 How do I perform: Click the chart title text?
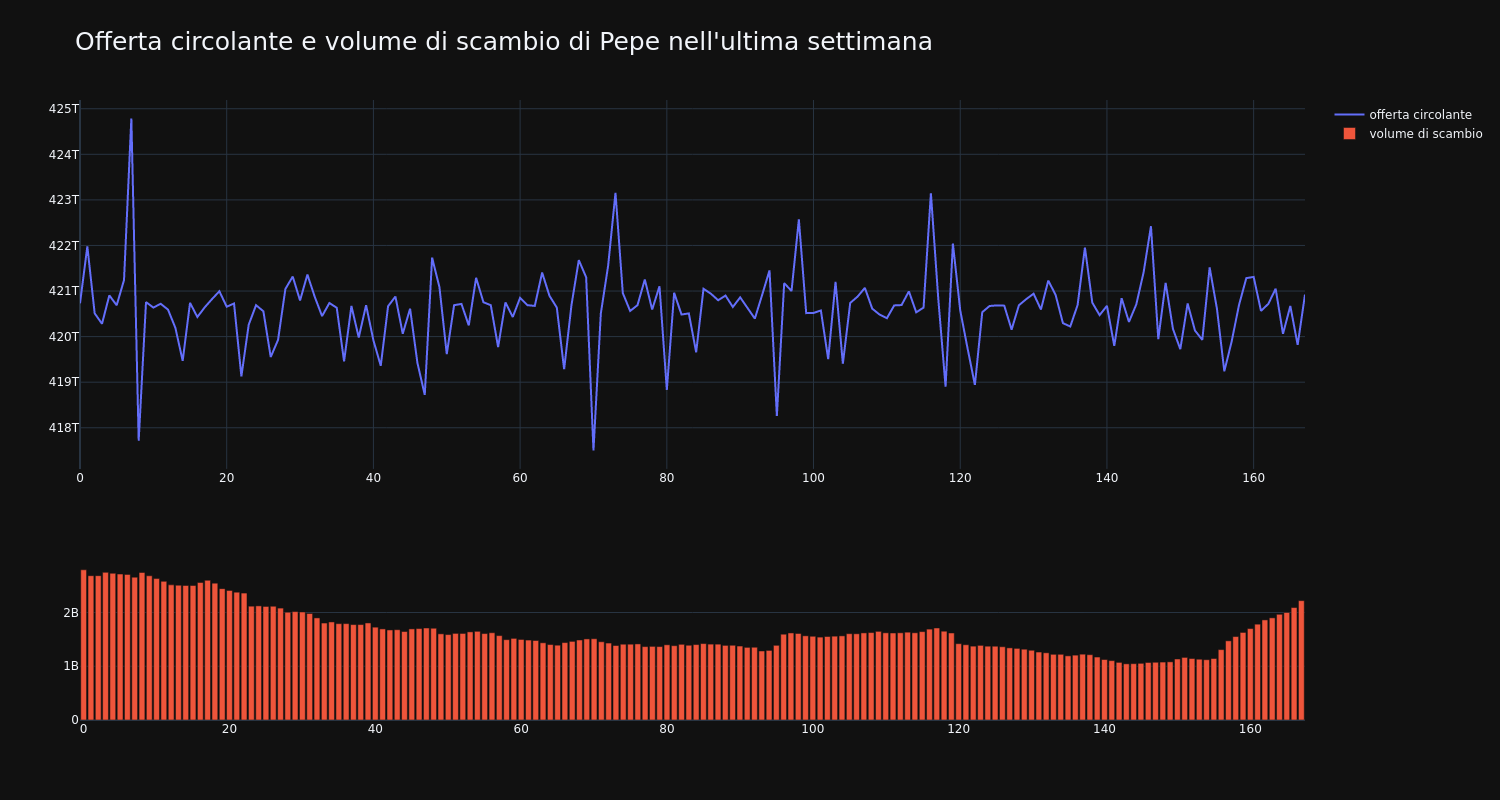click(504, 42)
